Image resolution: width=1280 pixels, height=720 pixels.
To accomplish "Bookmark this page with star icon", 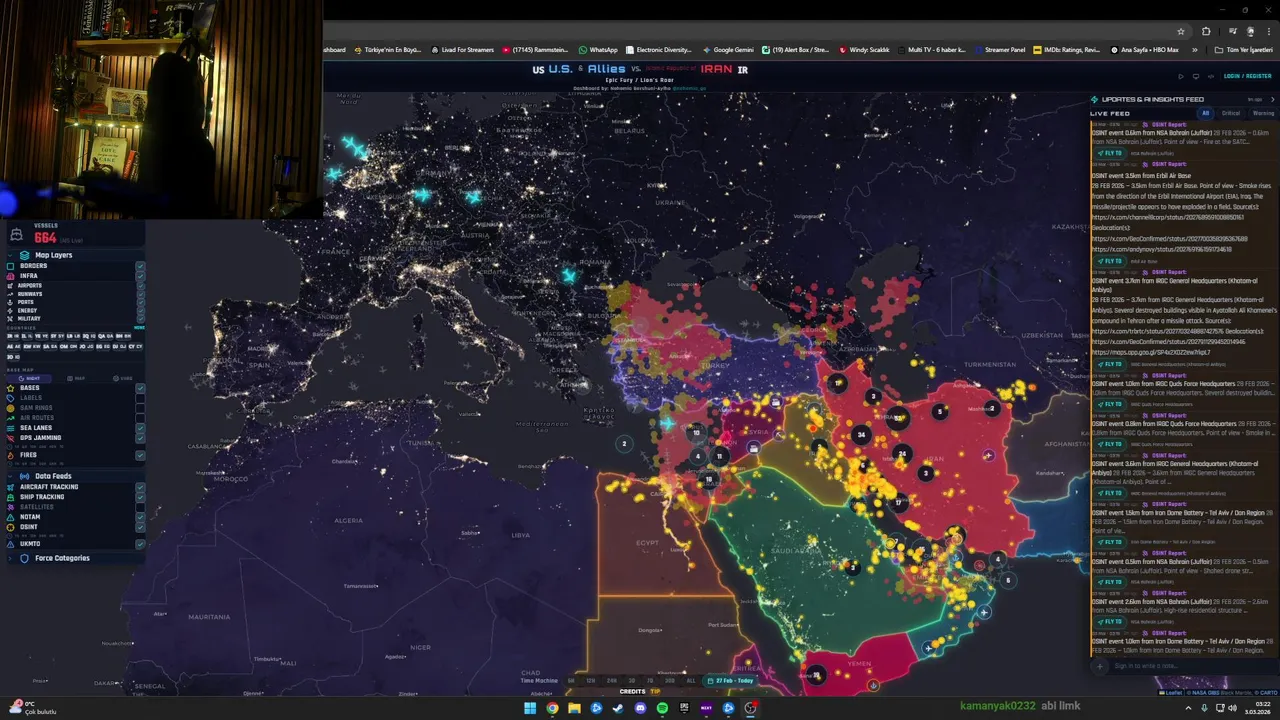I will point(1181,31).
